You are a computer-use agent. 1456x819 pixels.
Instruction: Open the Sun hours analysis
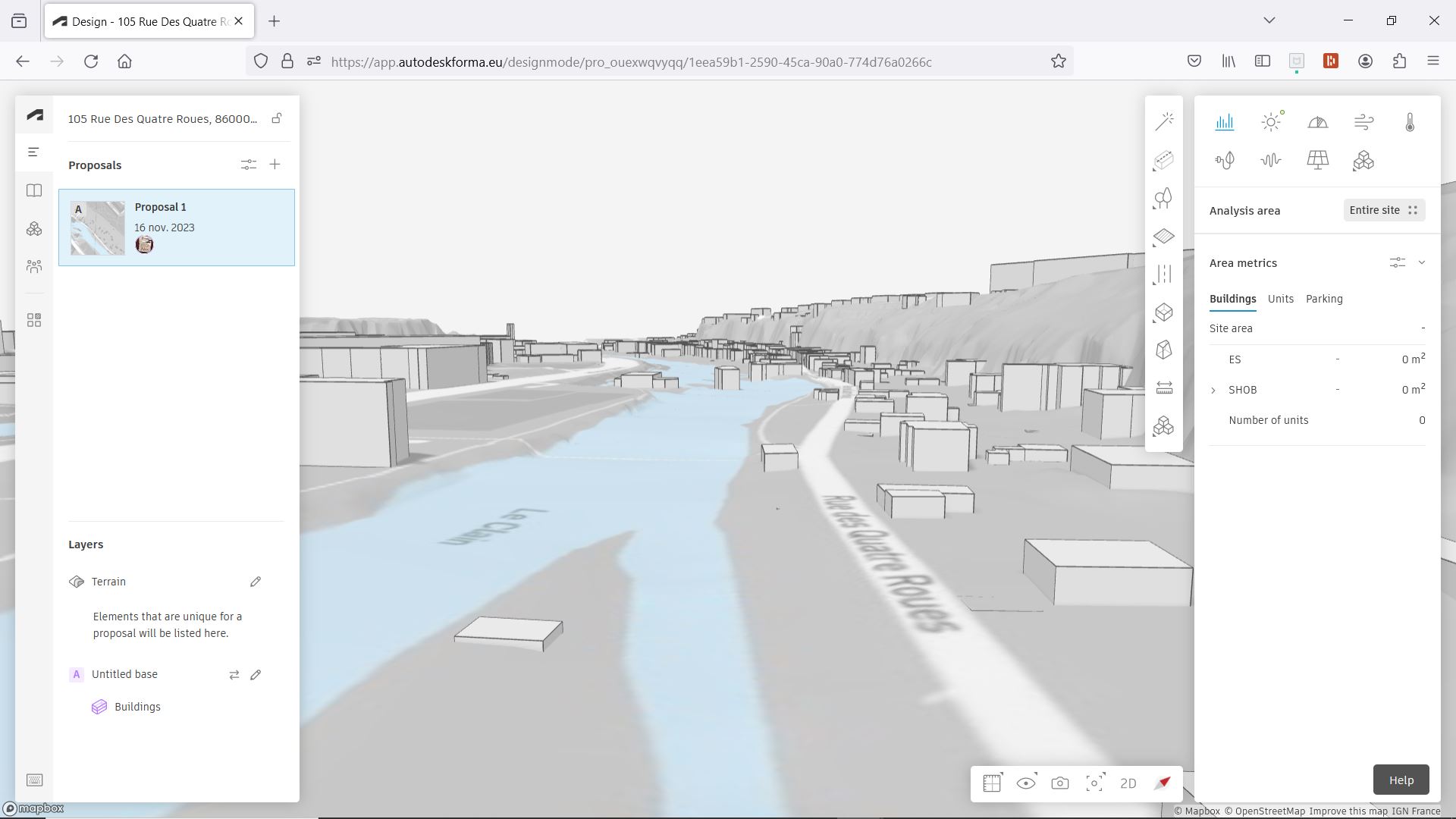click(x=1271, y=122)
